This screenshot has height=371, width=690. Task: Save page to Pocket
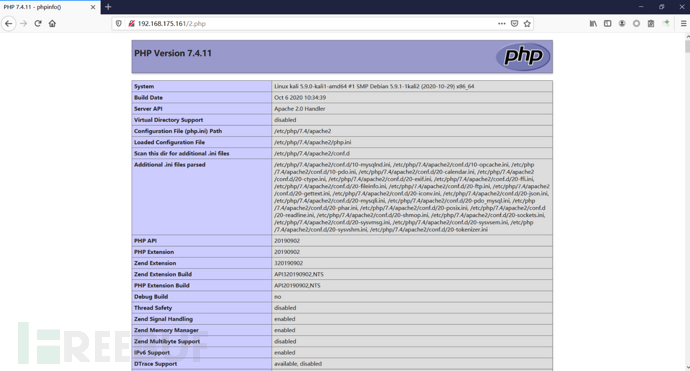point(514,24)
